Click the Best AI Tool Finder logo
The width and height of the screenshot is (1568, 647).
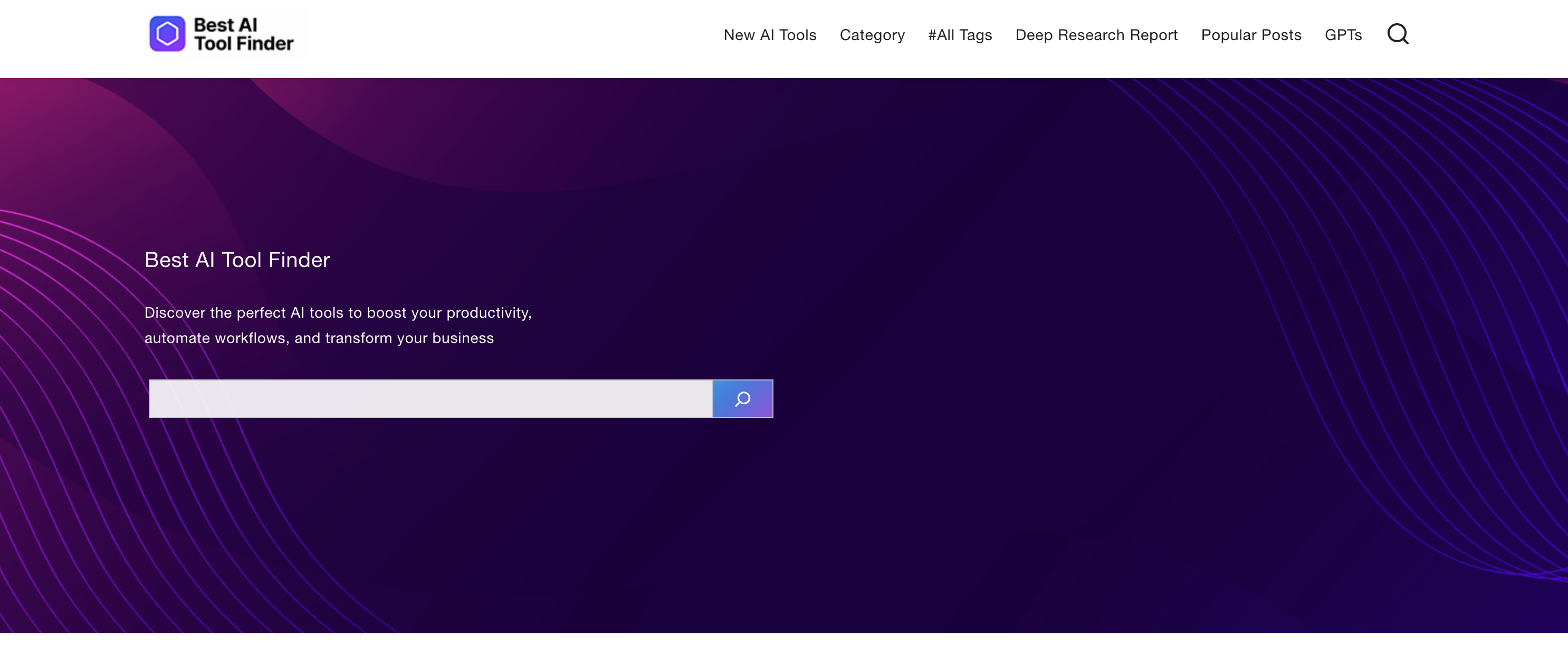point(222,34)
